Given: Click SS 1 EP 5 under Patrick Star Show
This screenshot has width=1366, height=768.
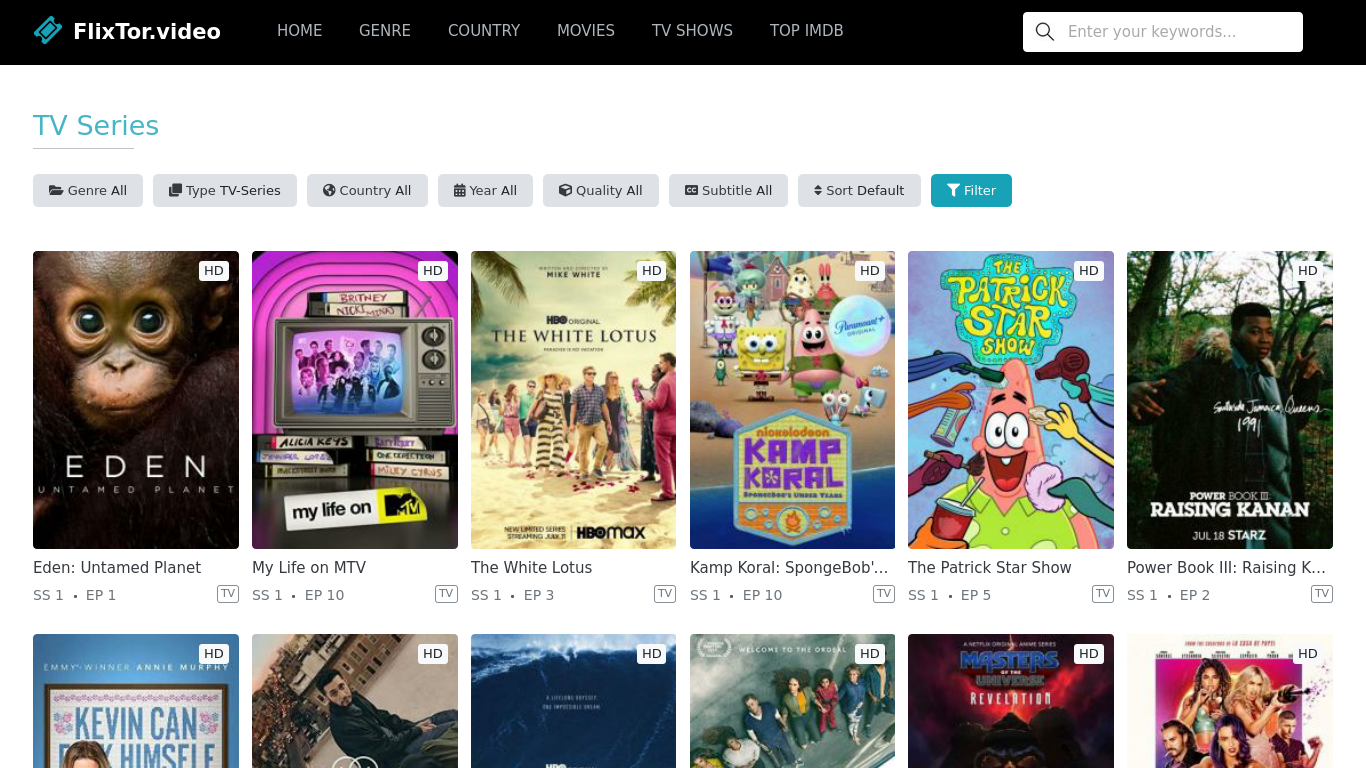Looking at the screenshot, I should tap(950, 595).
